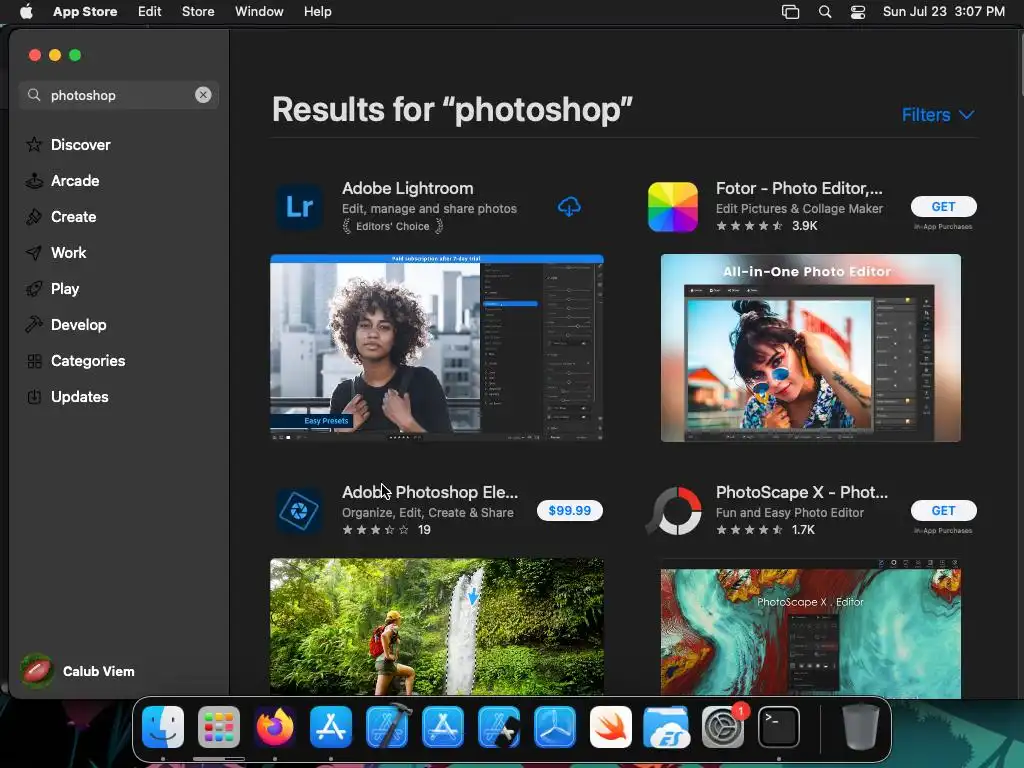Click the search field containing photoshop
The height and width of the screenshot is (768, 1024).
coord(119,95)
